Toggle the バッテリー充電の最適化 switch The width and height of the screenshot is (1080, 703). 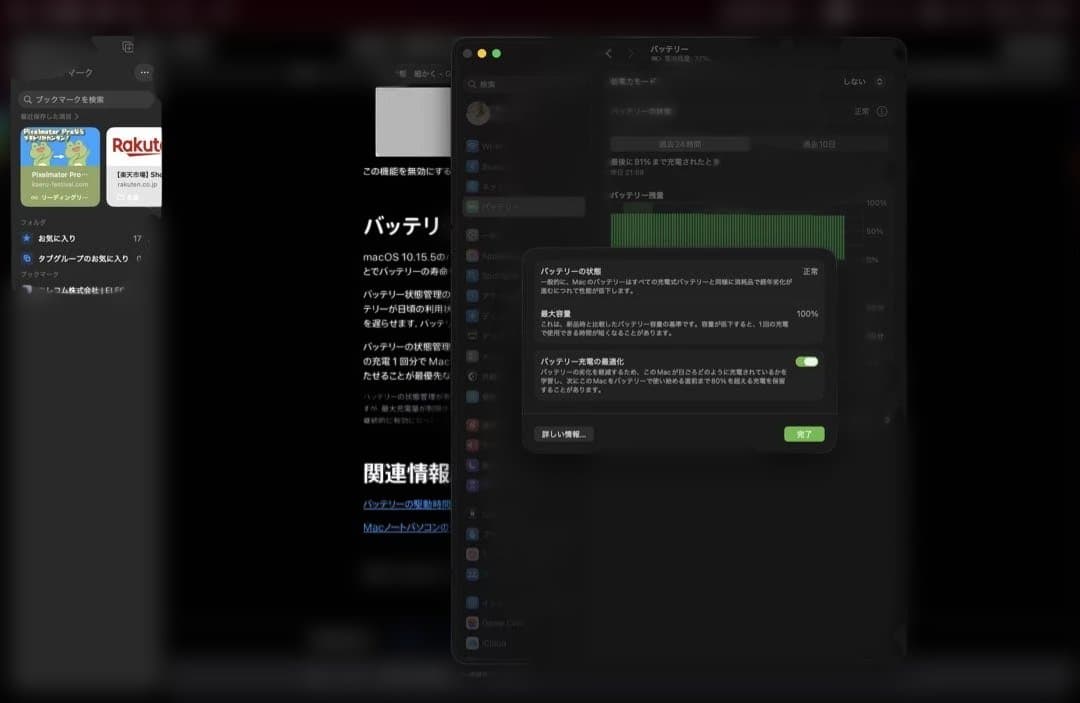coord(806,361)
